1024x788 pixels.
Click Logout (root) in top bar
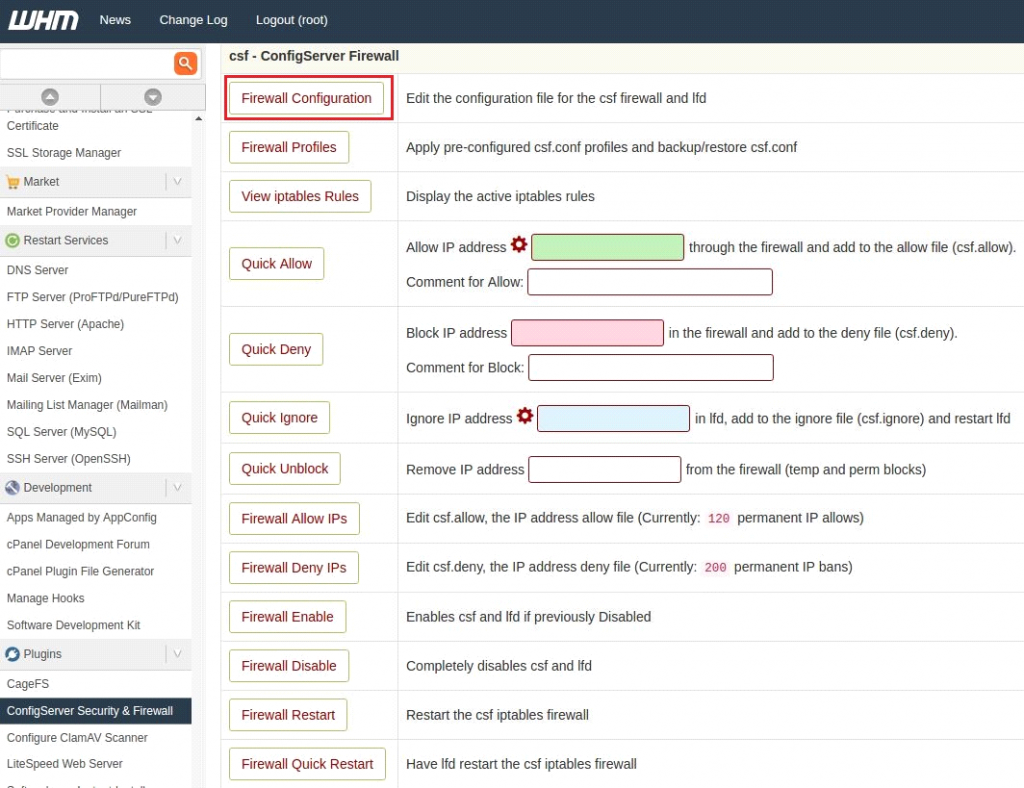click(292, 20)
